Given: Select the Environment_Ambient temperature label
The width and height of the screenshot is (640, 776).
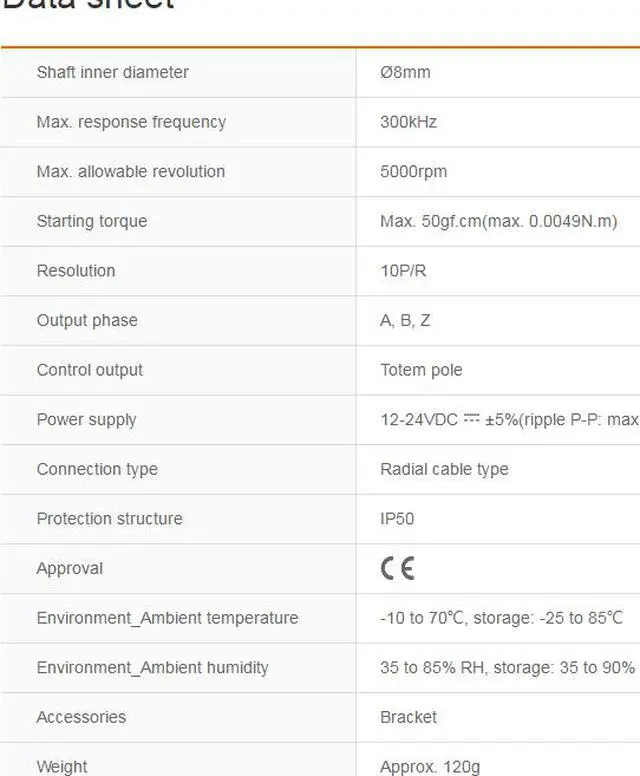Looking at the screenshot, I should pyautogui.click(x=168, y=618).
